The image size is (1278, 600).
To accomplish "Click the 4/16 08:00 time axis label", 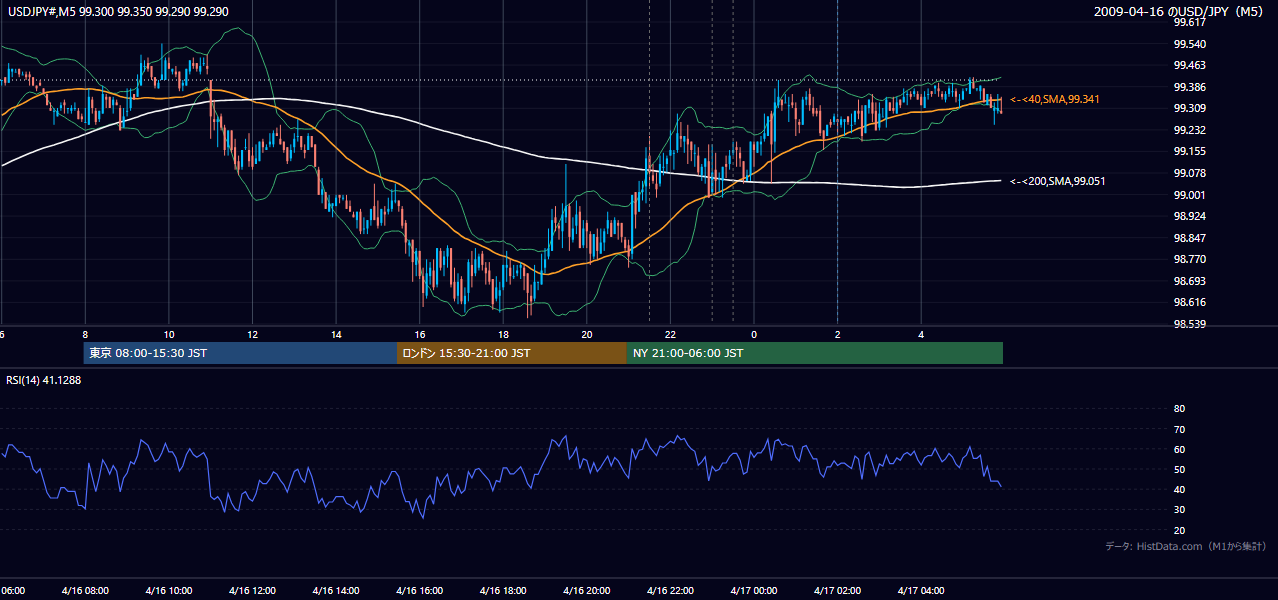I will 85,591.
